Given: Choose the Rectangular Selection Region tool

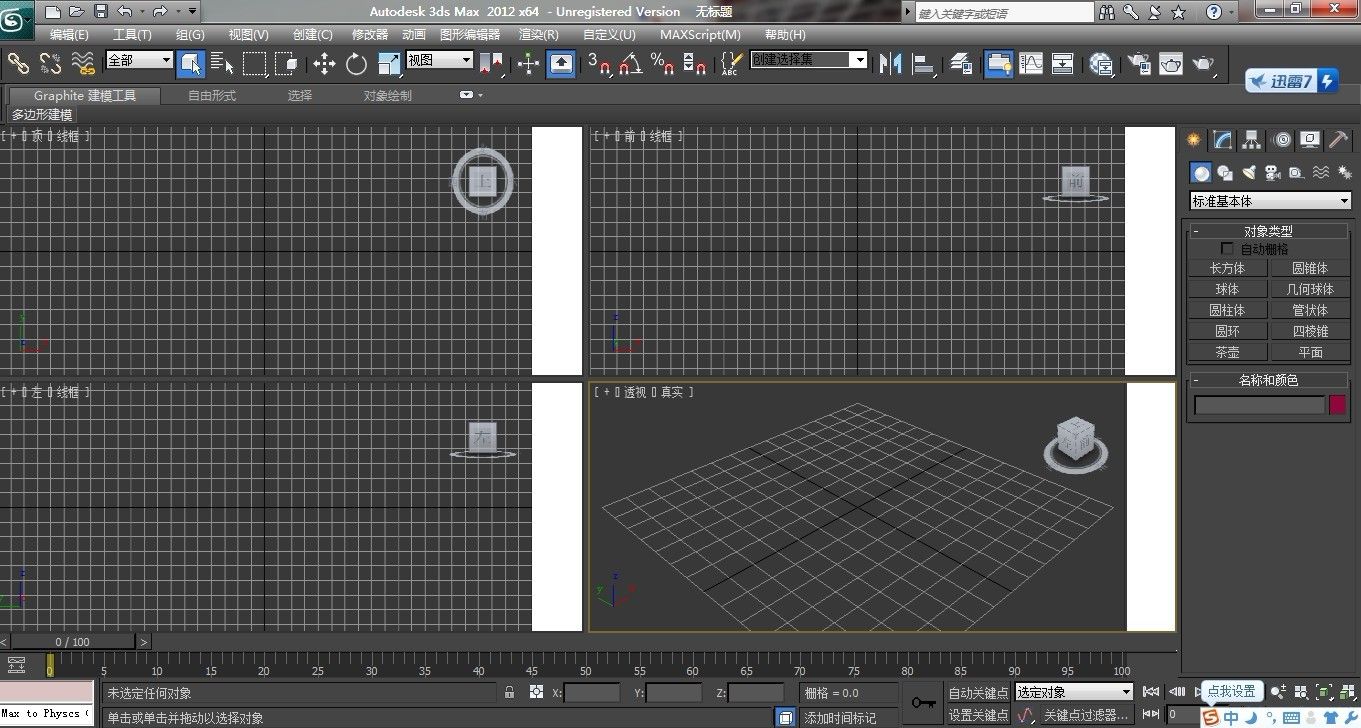Looking at the screenshot, I should tap(255, 63).
